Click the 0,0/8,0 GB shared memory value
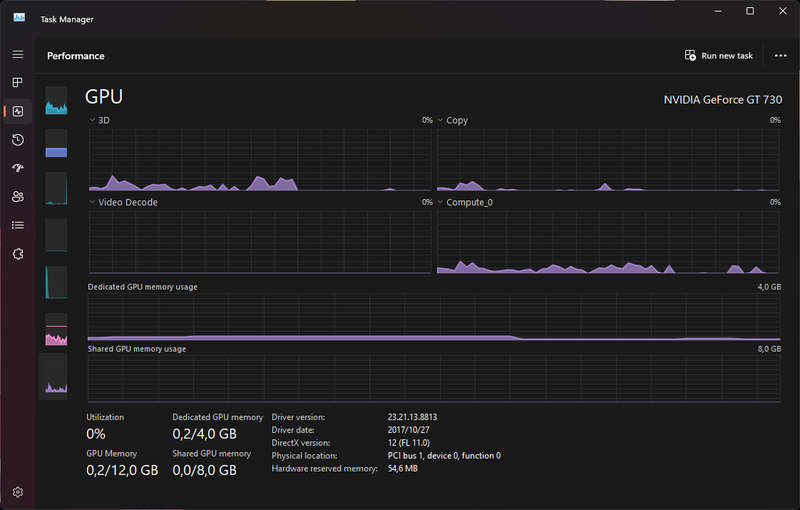 (x=205, y=470)
